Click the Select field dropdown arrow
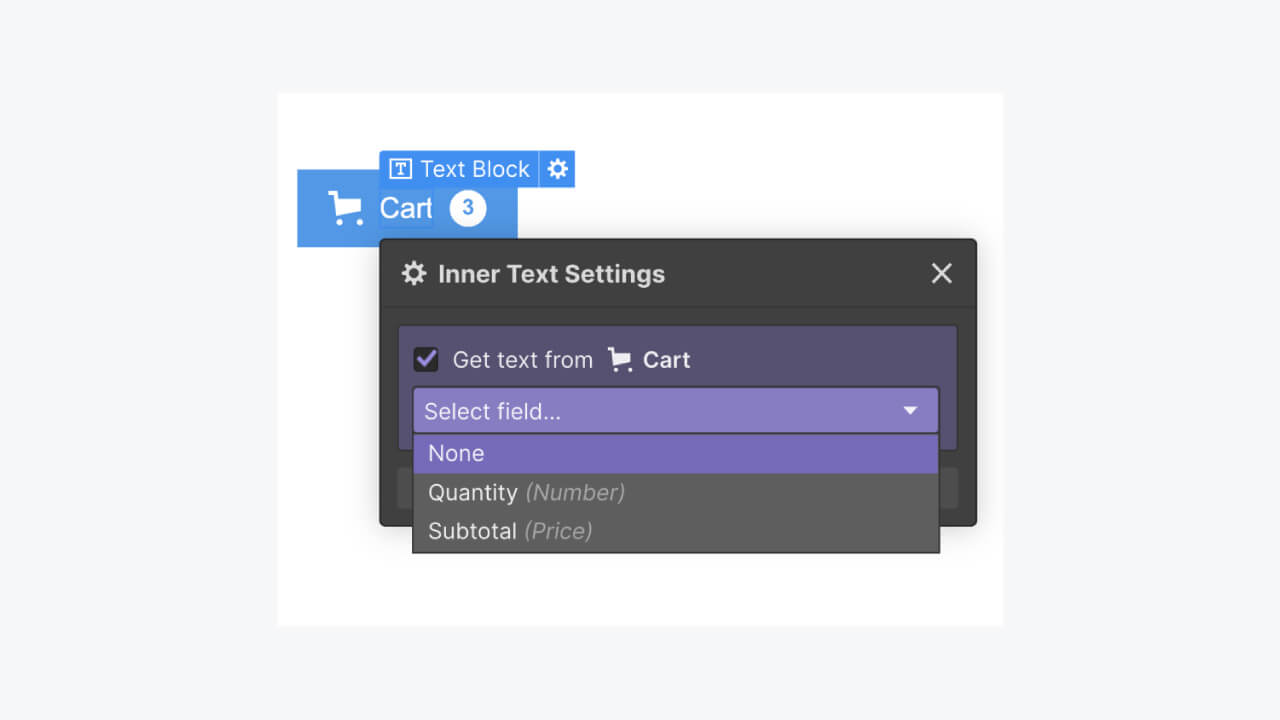The image size is (1280, 720). [910, 411]
